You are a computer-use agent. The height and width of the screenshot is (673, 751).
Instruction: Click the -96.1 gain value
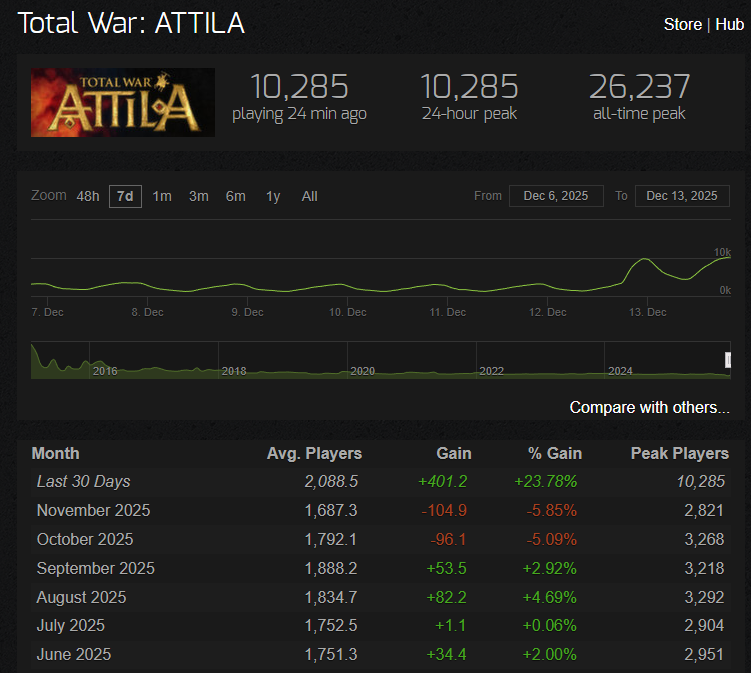click(448, 539)
